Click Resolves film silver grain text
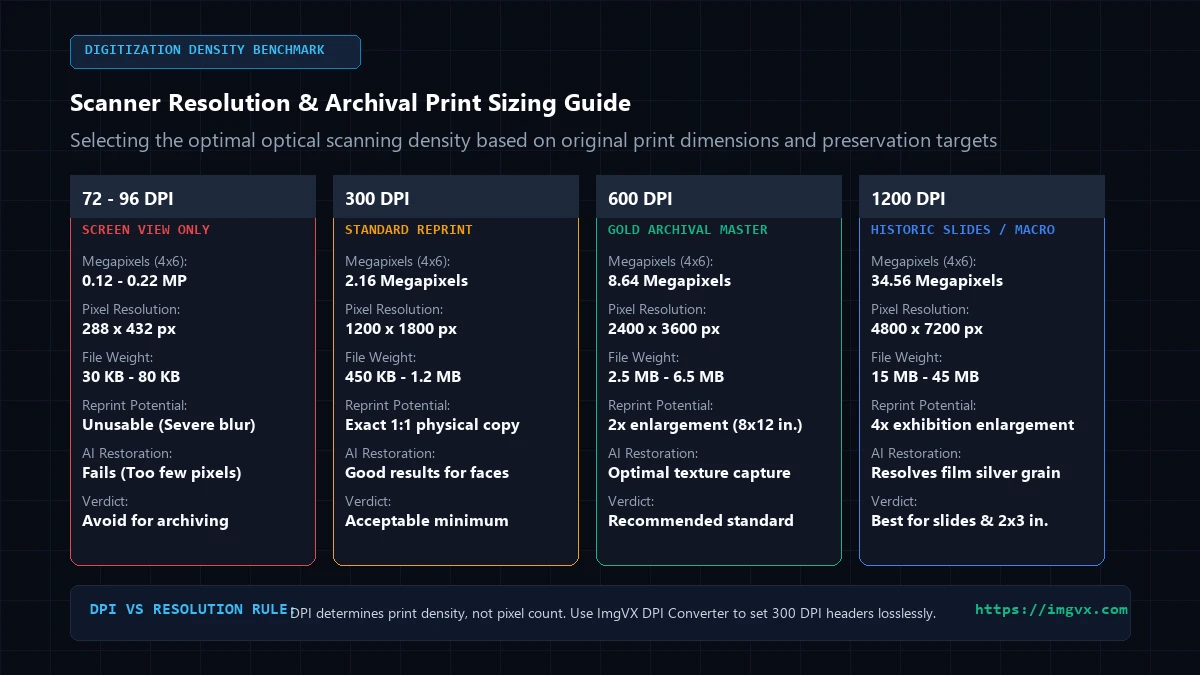Viewport: 1200px width, 675px height. pyautogui.click(x=966, y=473)
